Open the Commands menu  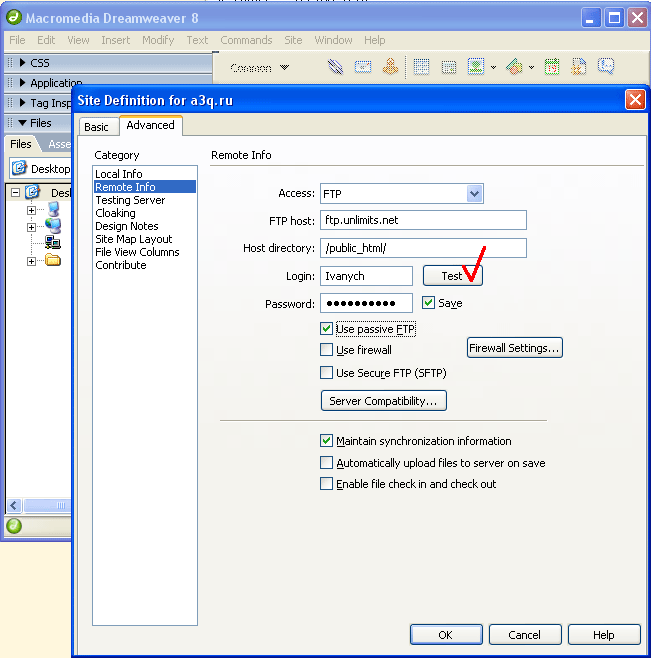click(246, 40)
